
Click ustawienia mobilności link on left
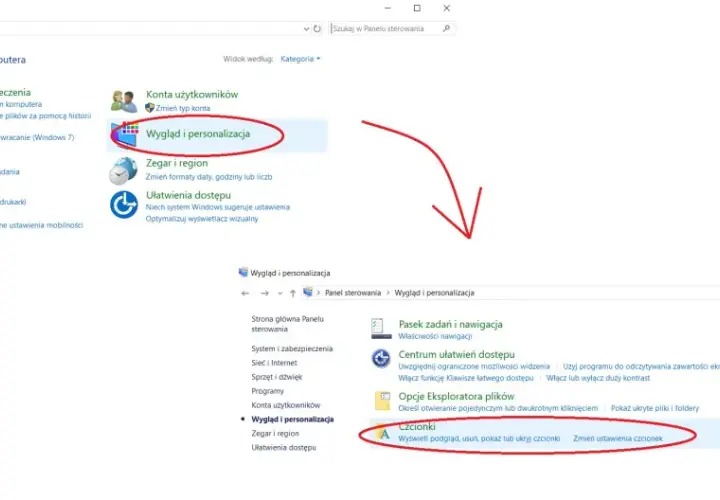click(41, 225)
